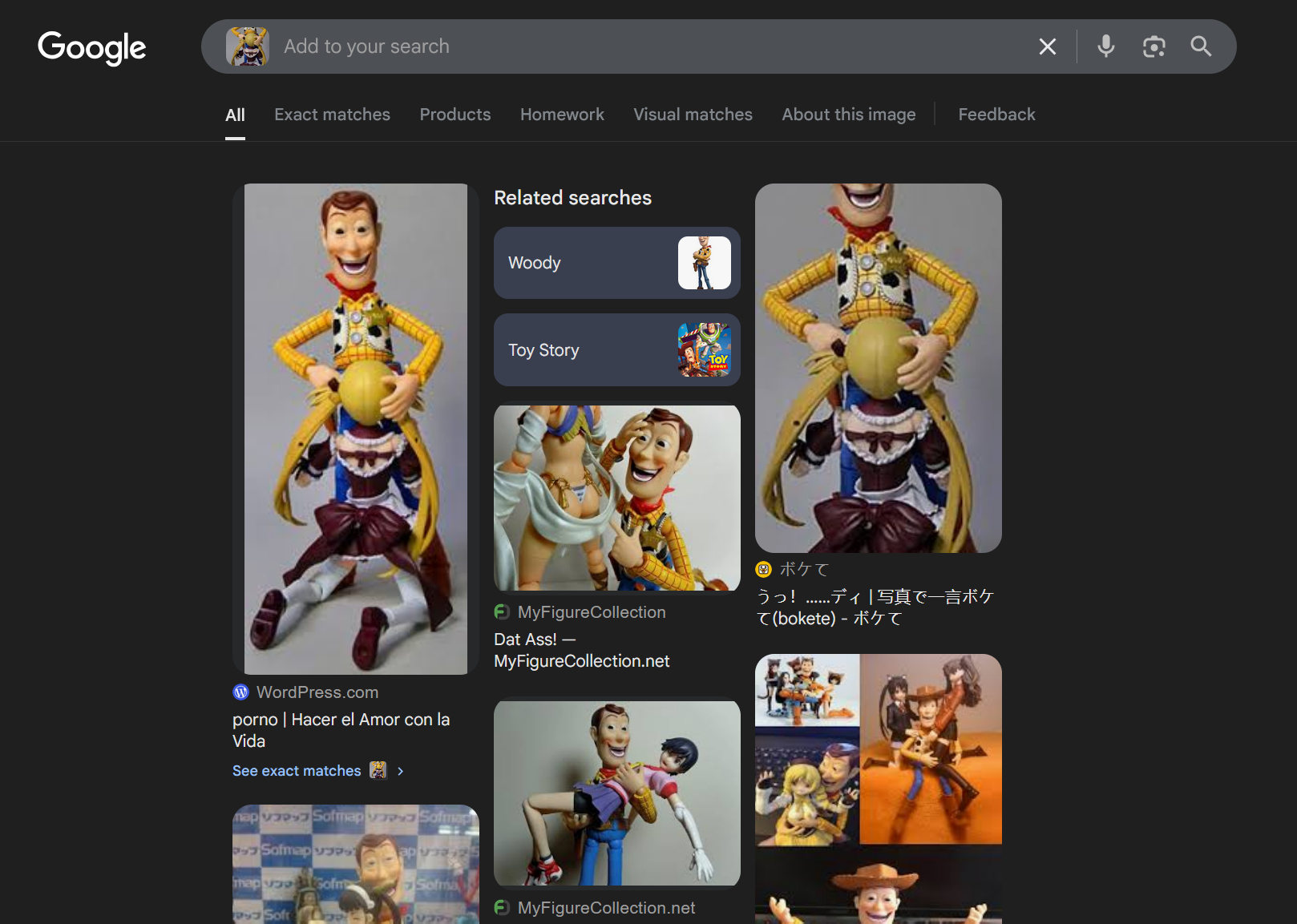Click the magnifying glass search icon

[x=1201, y=46]
